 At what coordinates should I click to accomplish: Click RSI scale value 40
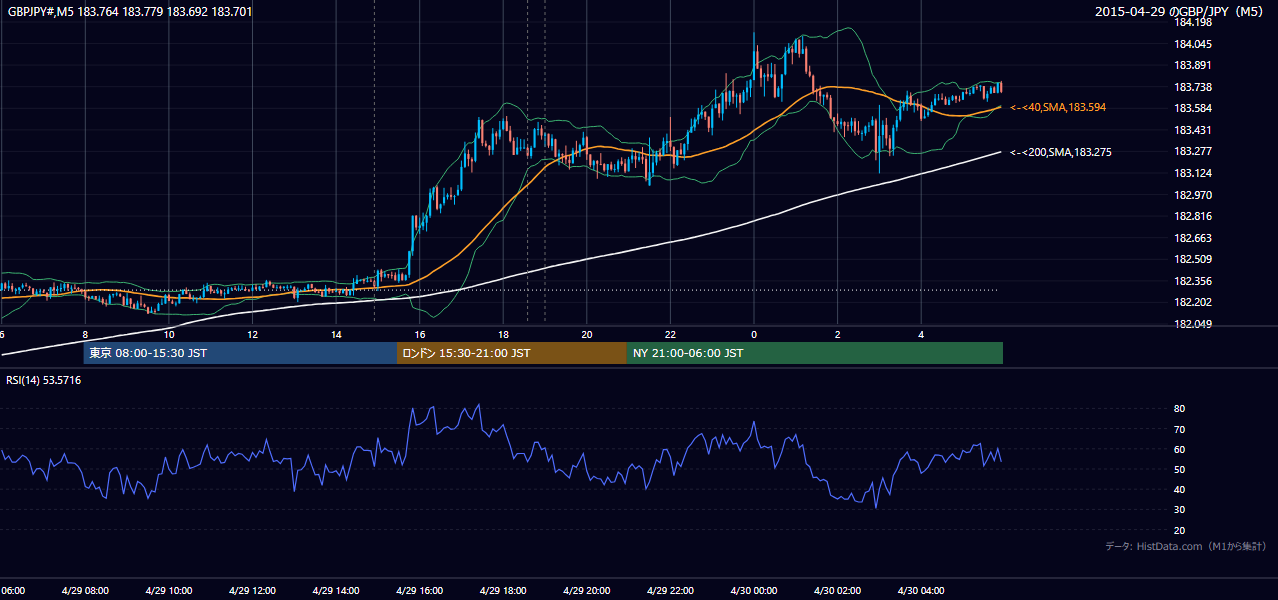[1179, 489]
